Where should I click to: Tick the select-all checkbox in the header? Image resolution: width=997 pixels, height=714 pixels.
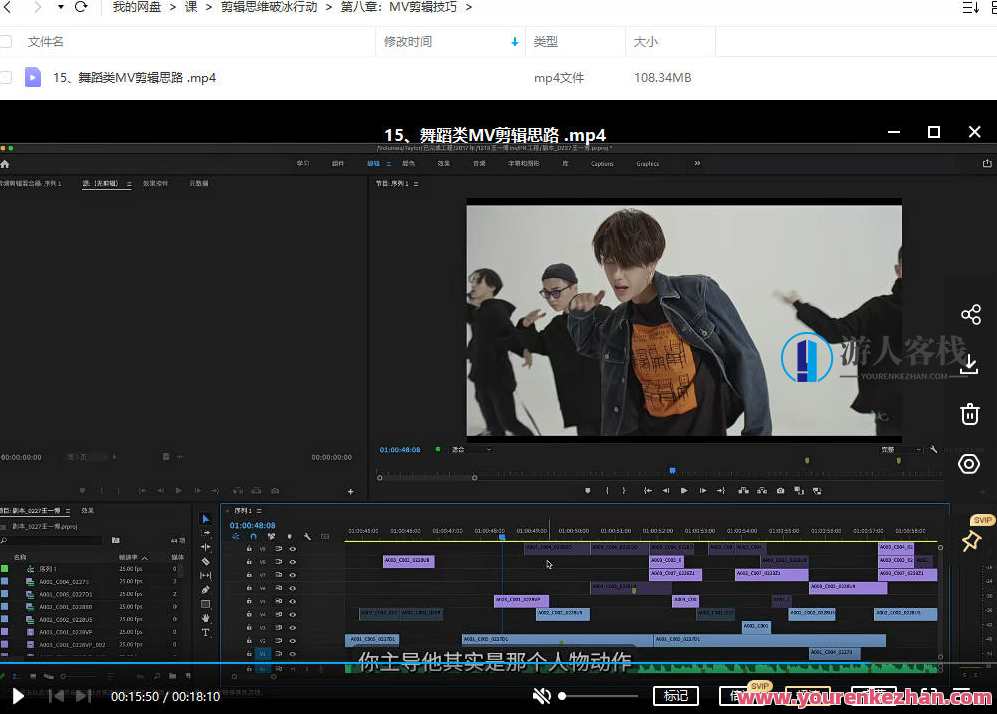point(6,42)
